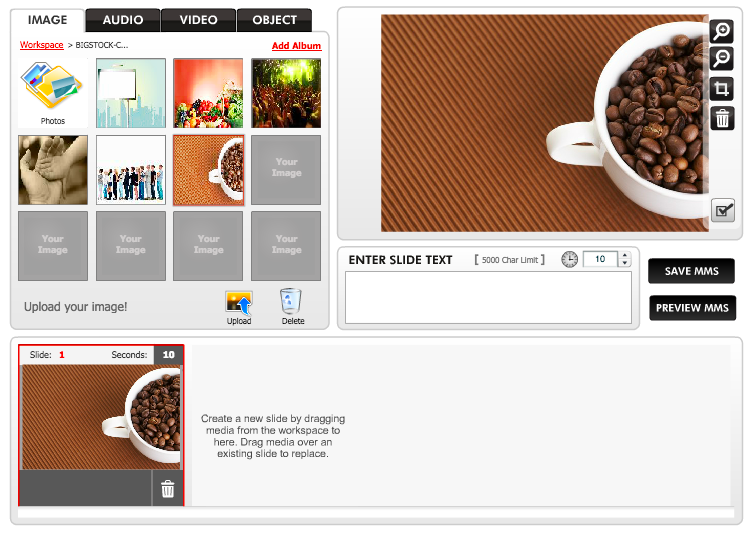The width and height of the screenshot is (752, 533).
Task: Click the horizontal scrollbar below slides
Action: coord(376,513)
